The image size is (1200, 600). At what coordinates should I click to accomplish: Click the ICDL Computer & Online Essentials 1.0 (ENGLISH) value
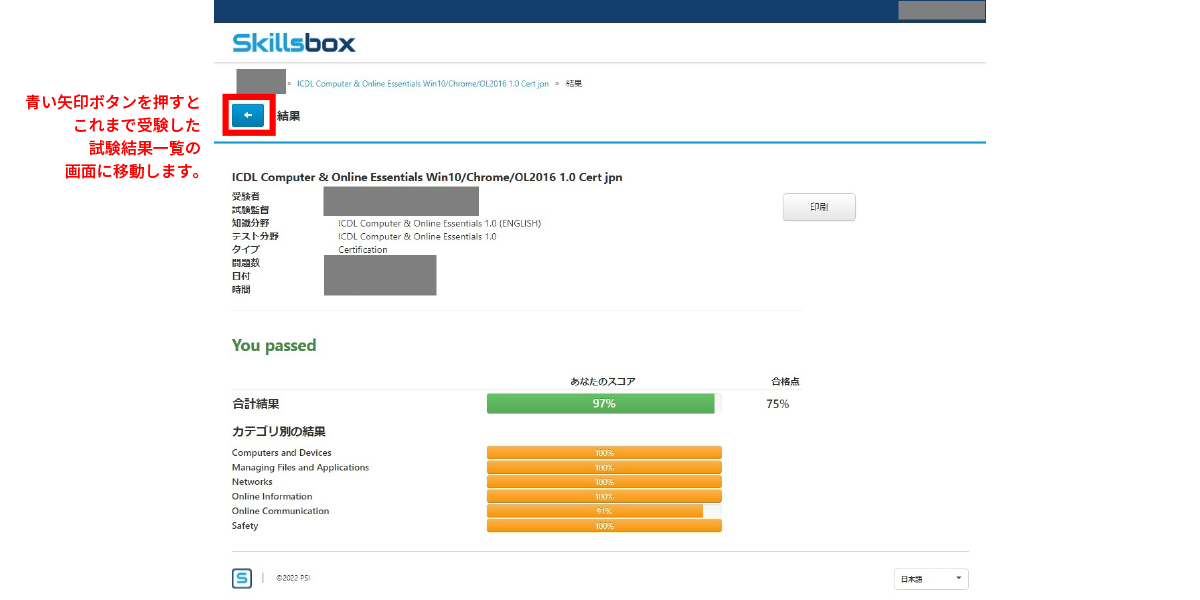(440, 223)
